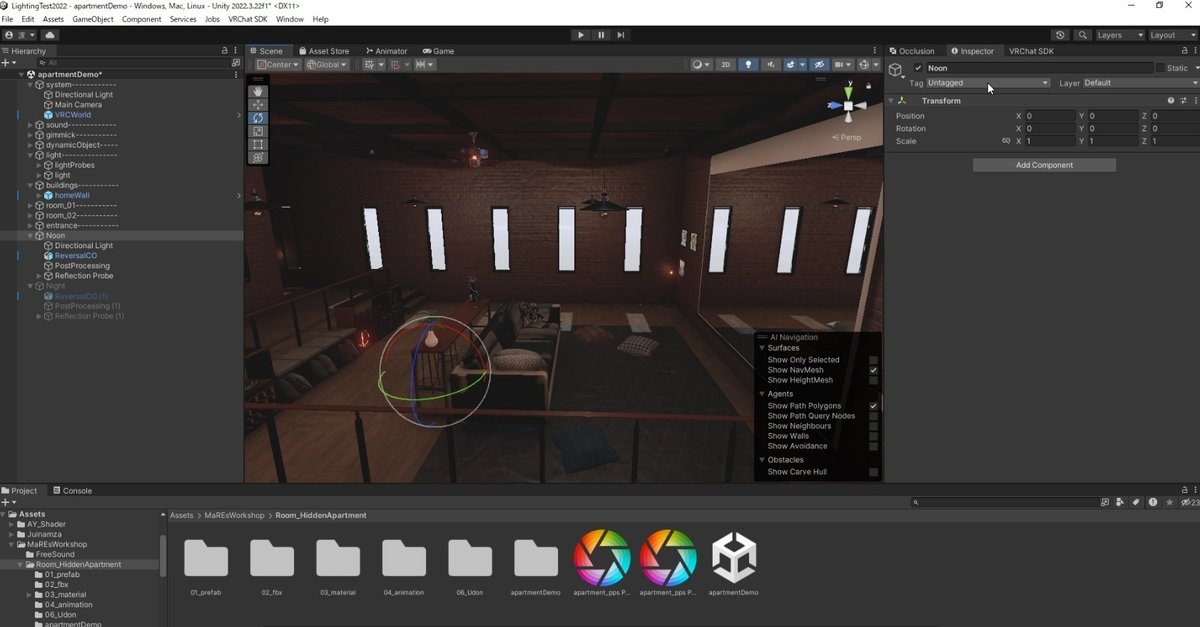Select the Scale tool in Scene view

(258, 131)
